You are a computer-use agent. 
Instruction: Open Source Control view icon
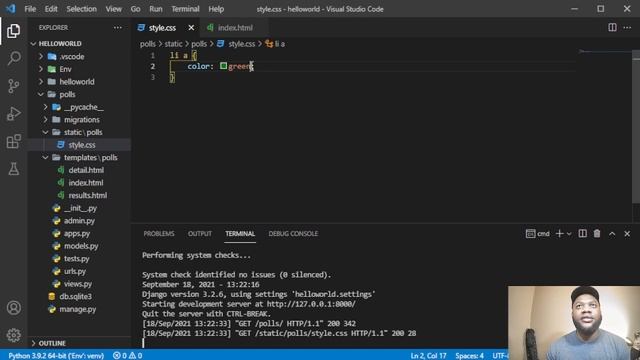click(13, 86)
